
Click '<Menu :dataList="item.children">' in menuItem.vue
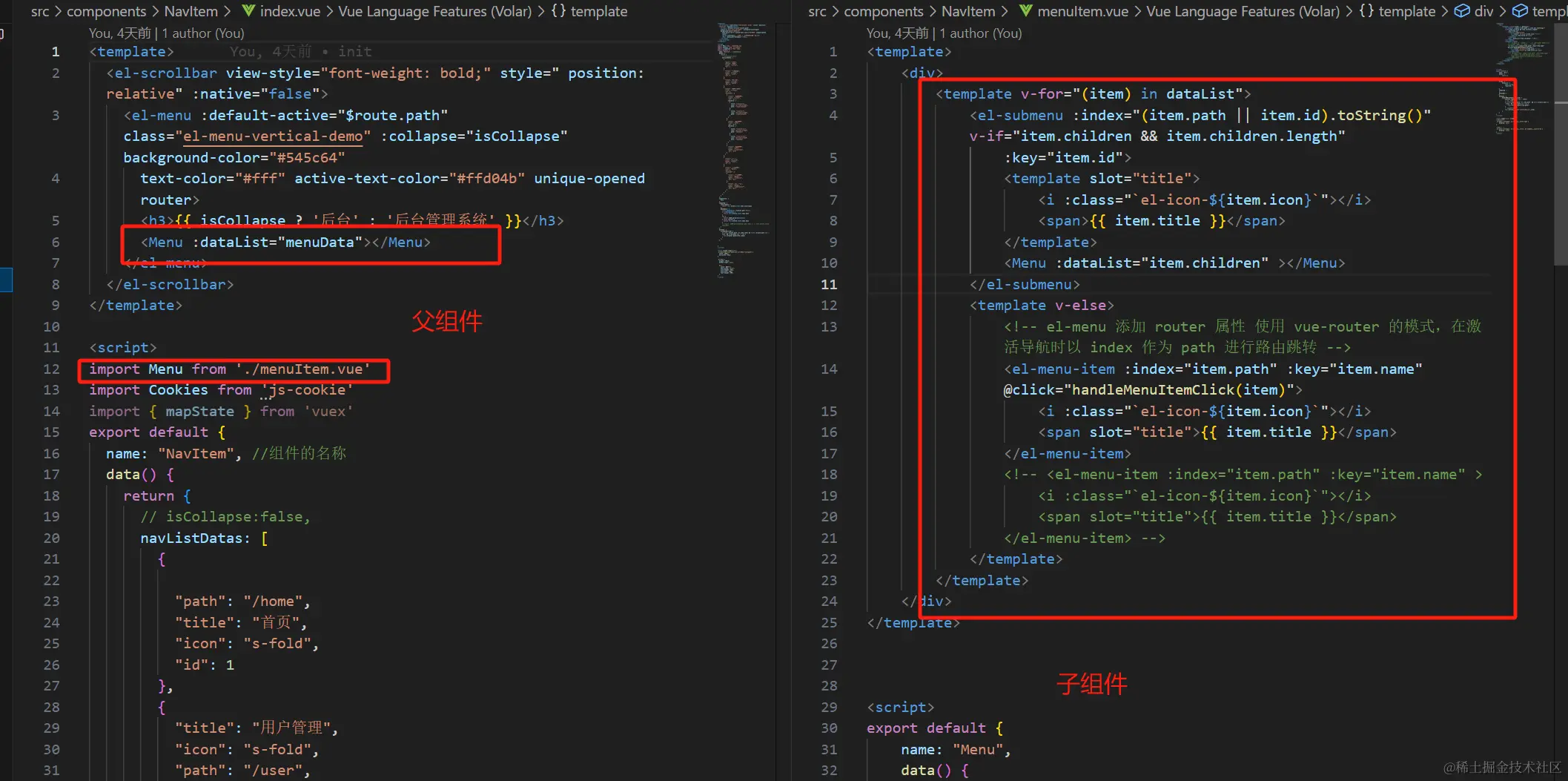tap(1174, 263)
